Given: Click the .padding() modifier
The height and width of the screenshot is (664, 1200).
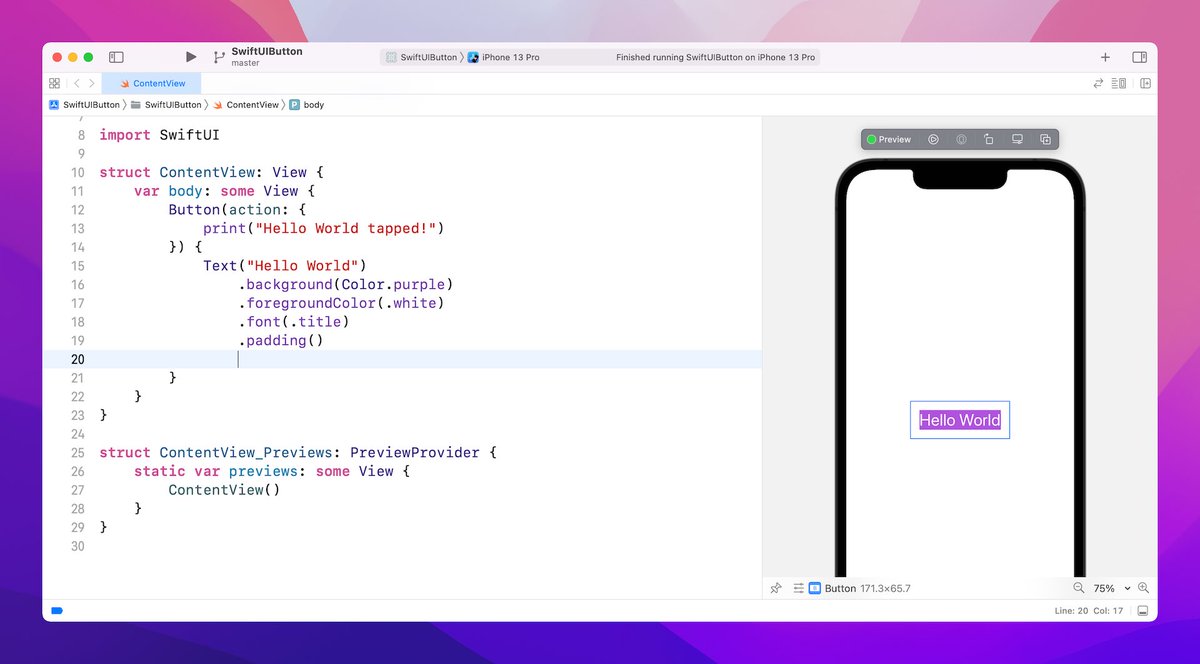Looking at the screenshot, I should [280, 340].
